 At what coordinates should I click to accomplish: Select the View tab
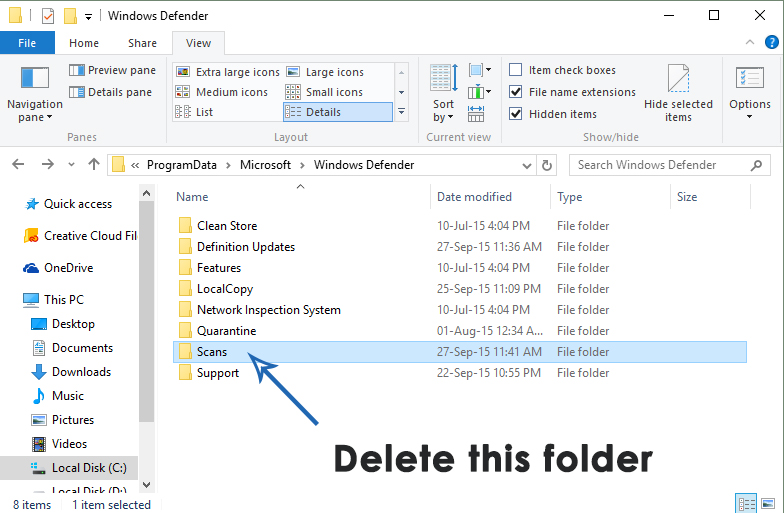198,43
